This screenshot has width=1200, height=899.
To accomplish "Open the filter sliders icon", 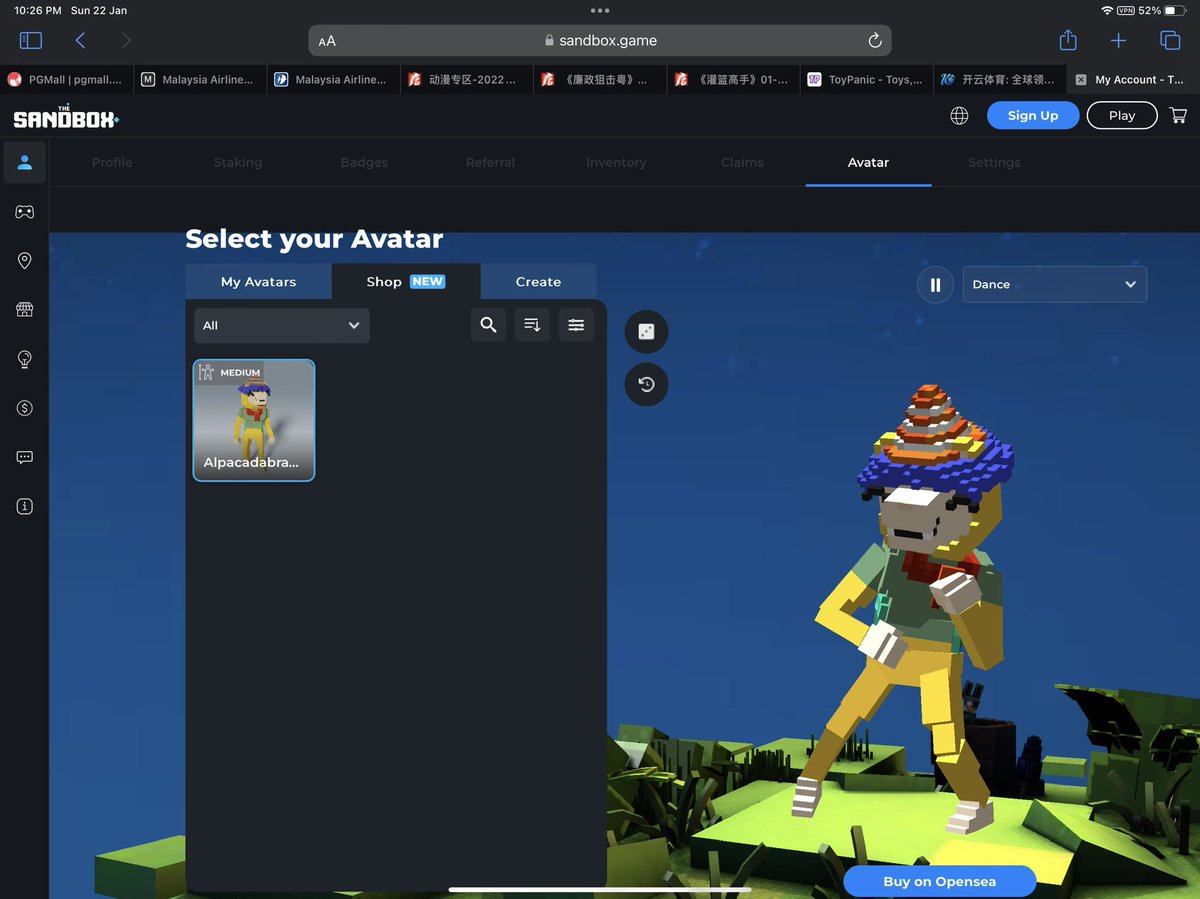I will click(576, 325).
